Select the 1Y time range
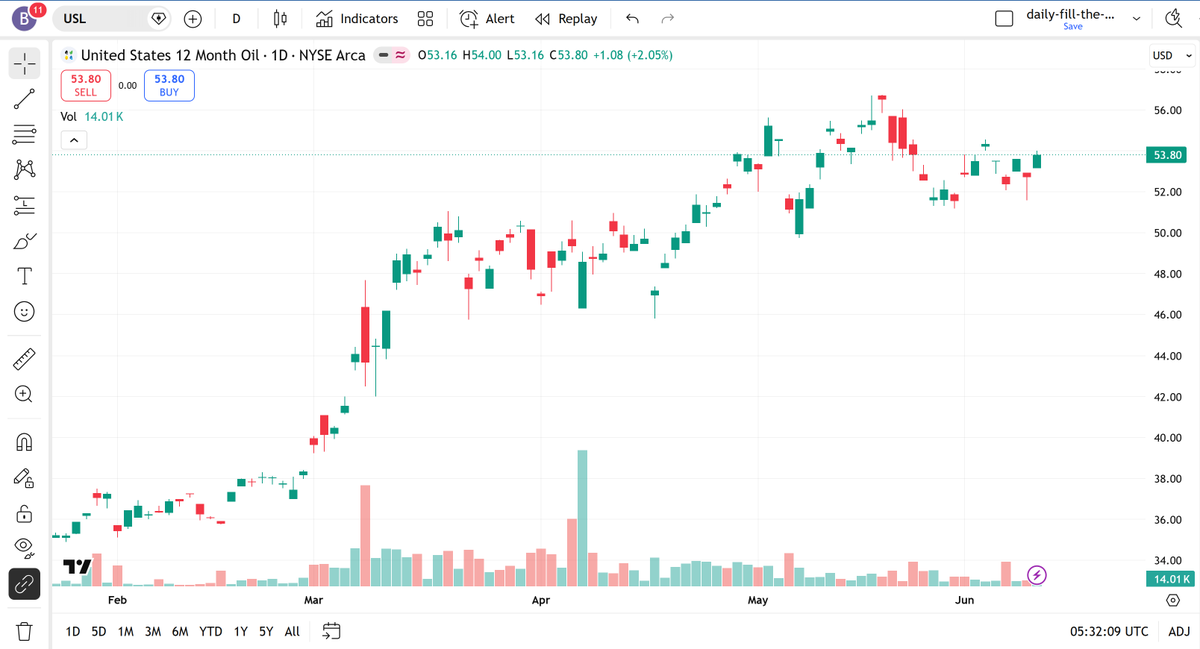Image resolution: width=1200 pixels, height=649 pixels. (241, 631)
